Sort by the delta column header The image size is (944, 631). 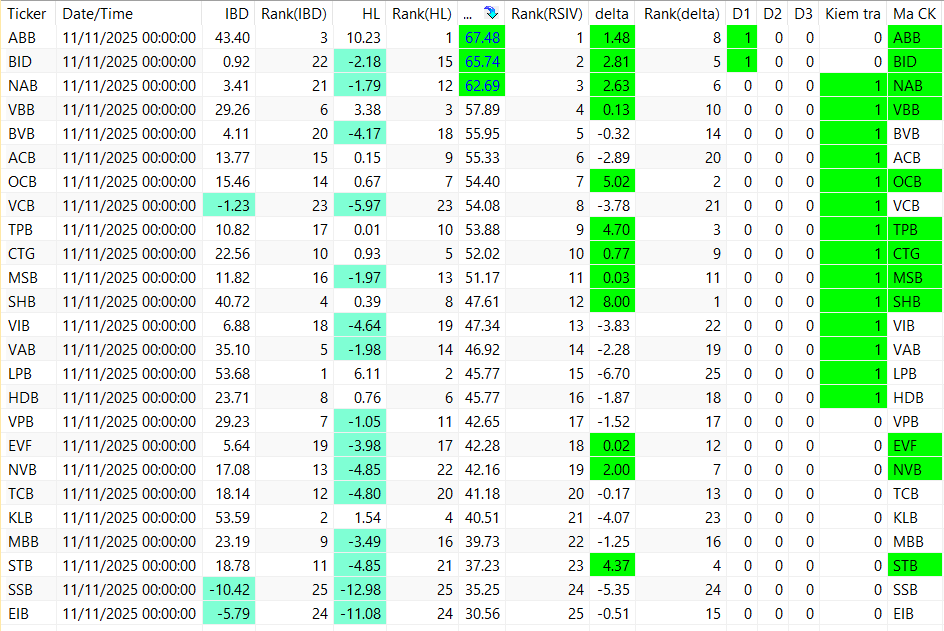click(612, 13)
